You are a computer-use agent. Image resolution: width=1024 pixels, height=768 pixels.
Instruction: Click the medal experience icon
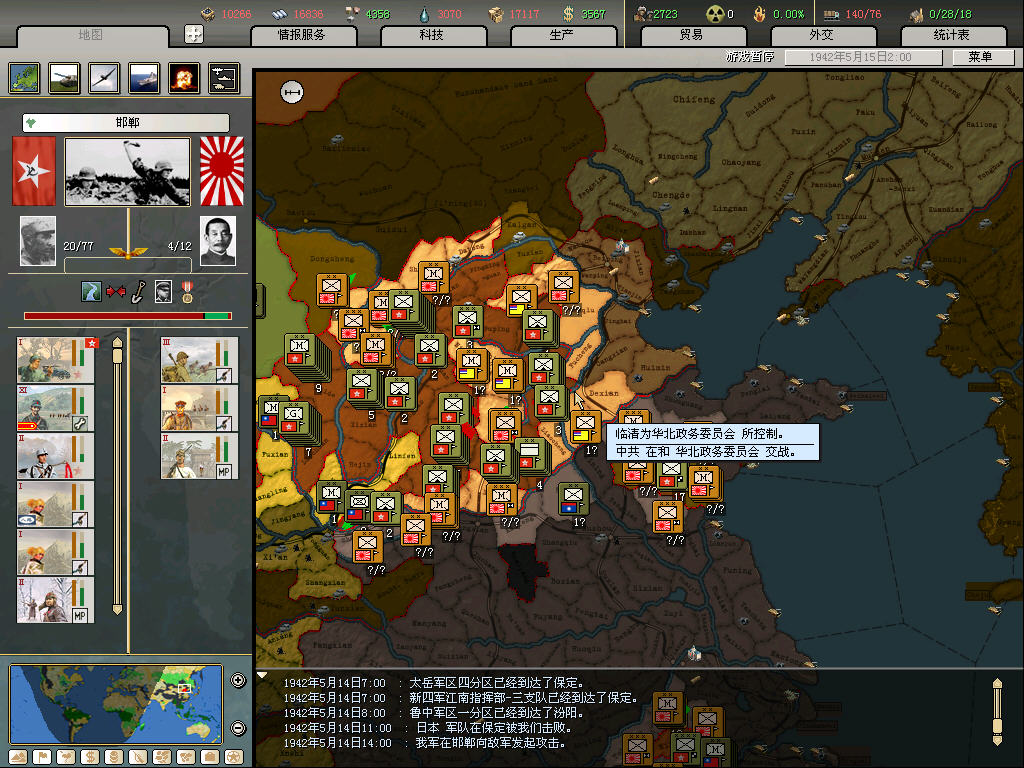click(187, 292)
